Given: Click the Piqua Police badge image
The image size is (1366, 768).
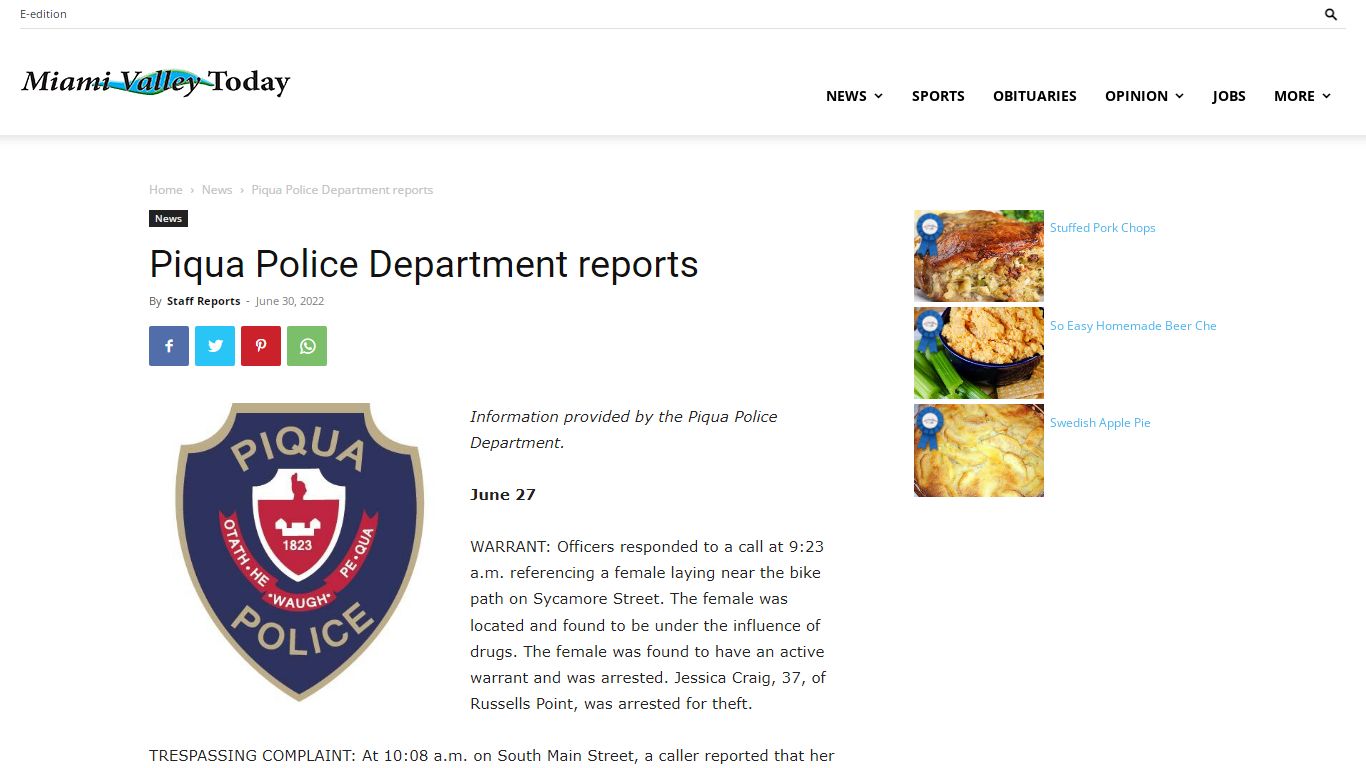Looking at the screenshot, I should [299, 552].
